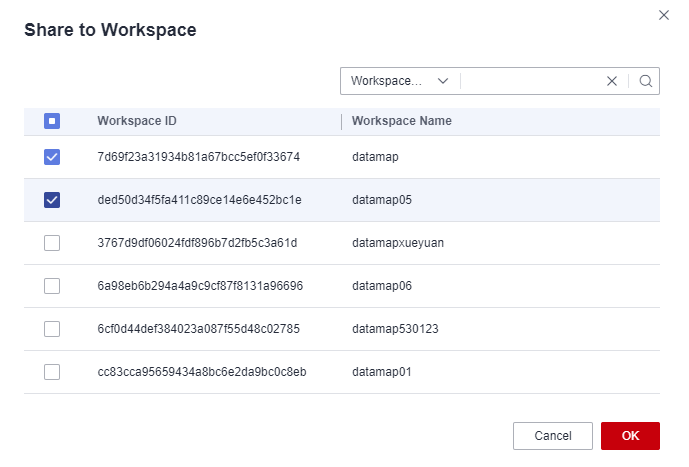Open the Workspace filter dropdown

pyautogui.click(x=399, y=81)
